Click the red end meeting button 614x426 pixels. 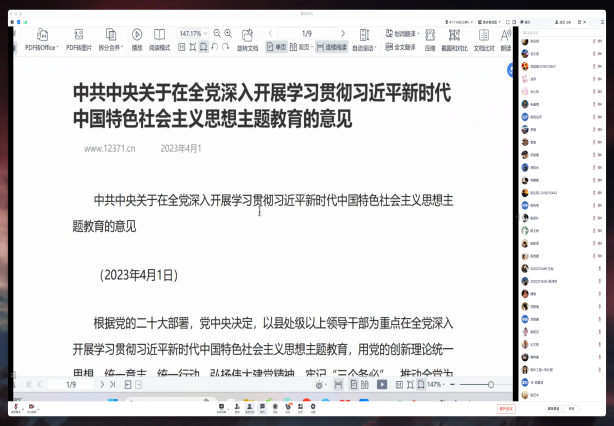point(505,409)
